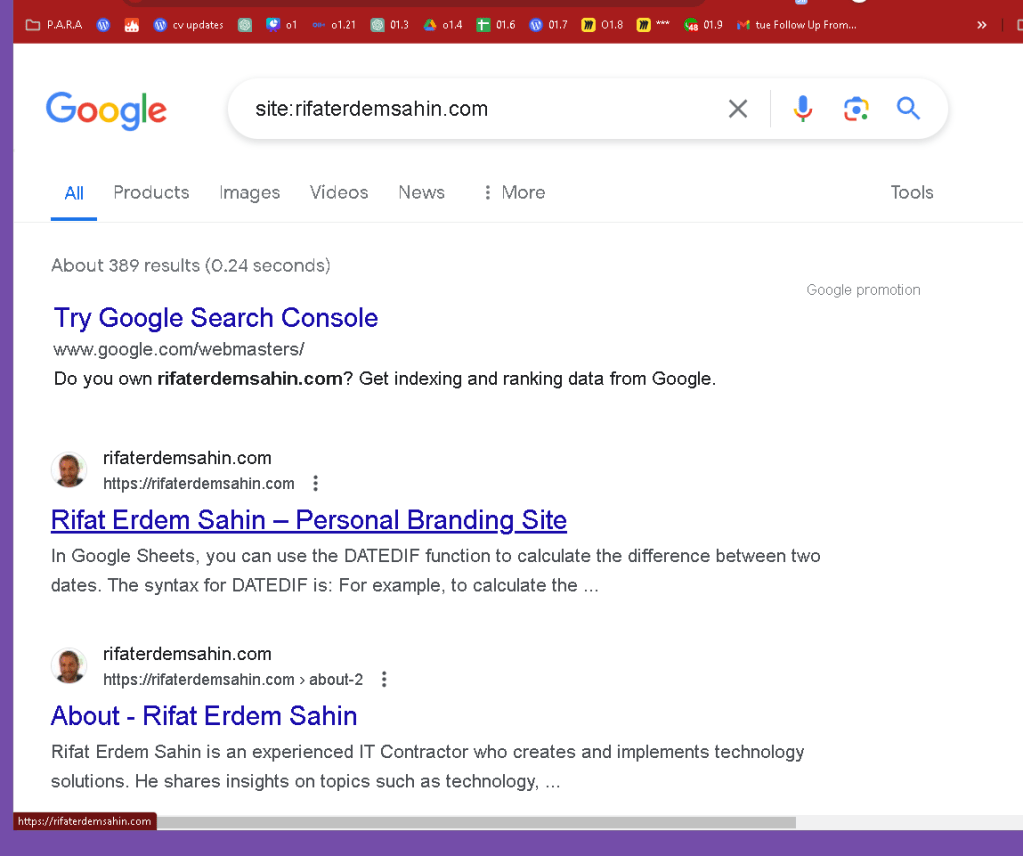Go to Google homepage via logo
The height and width of the screenshot is (856, 1023).
tap(106, 110)
